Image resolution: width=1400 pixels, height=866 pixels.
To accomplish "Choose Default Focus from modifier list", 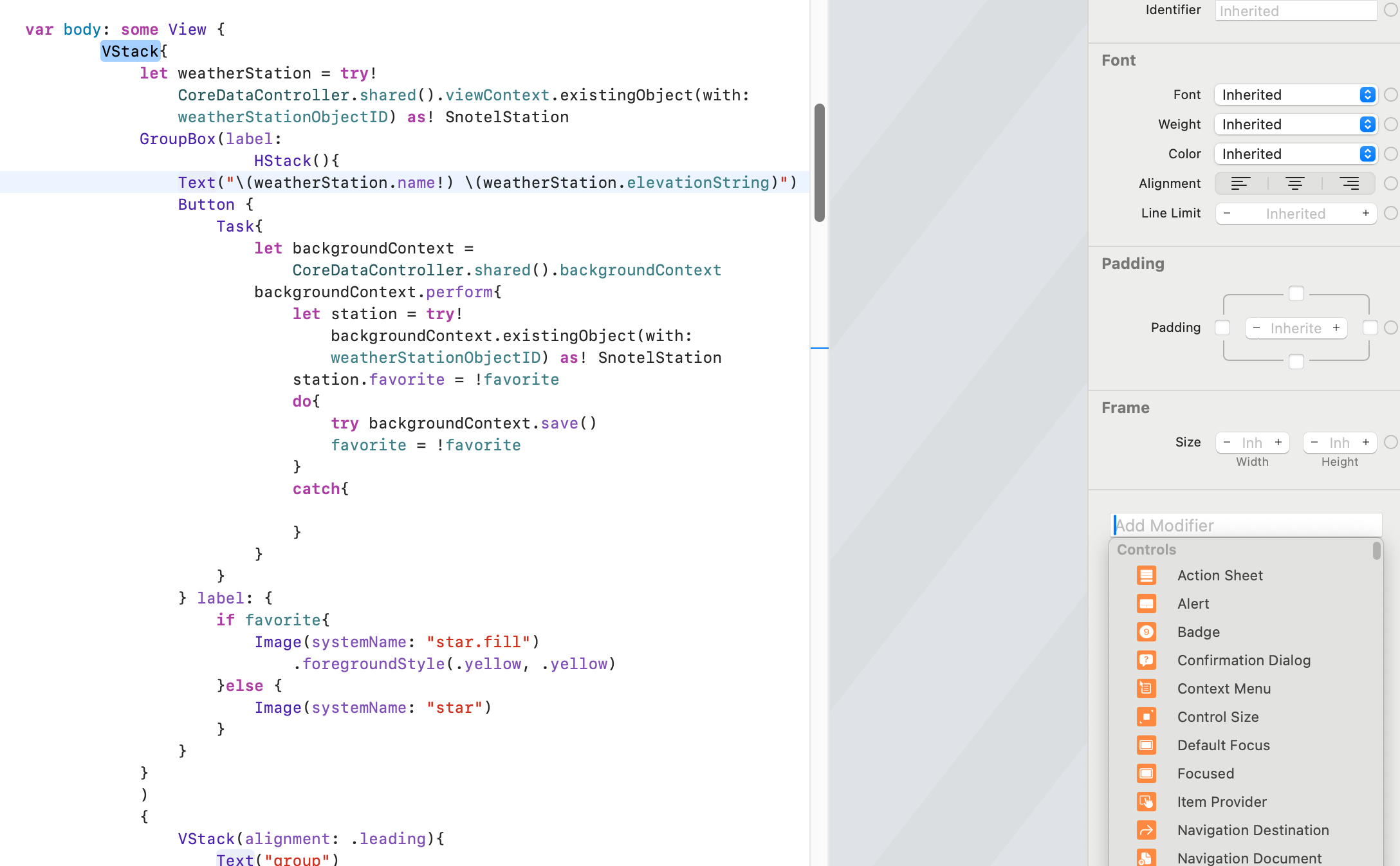I will [x=1223, y=745].
